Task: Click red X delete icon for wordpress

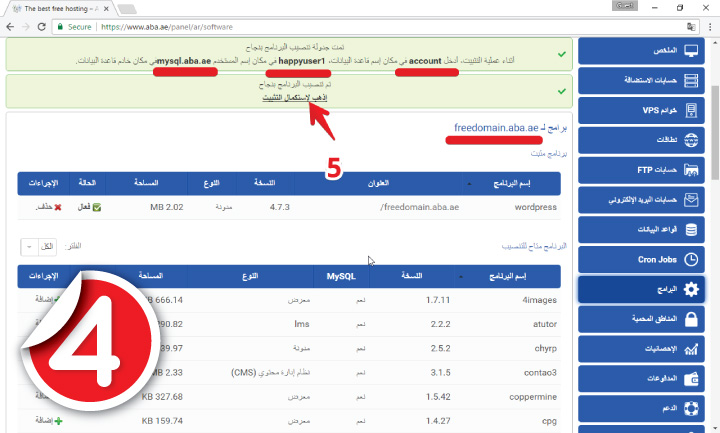Action: pos(58,207)
